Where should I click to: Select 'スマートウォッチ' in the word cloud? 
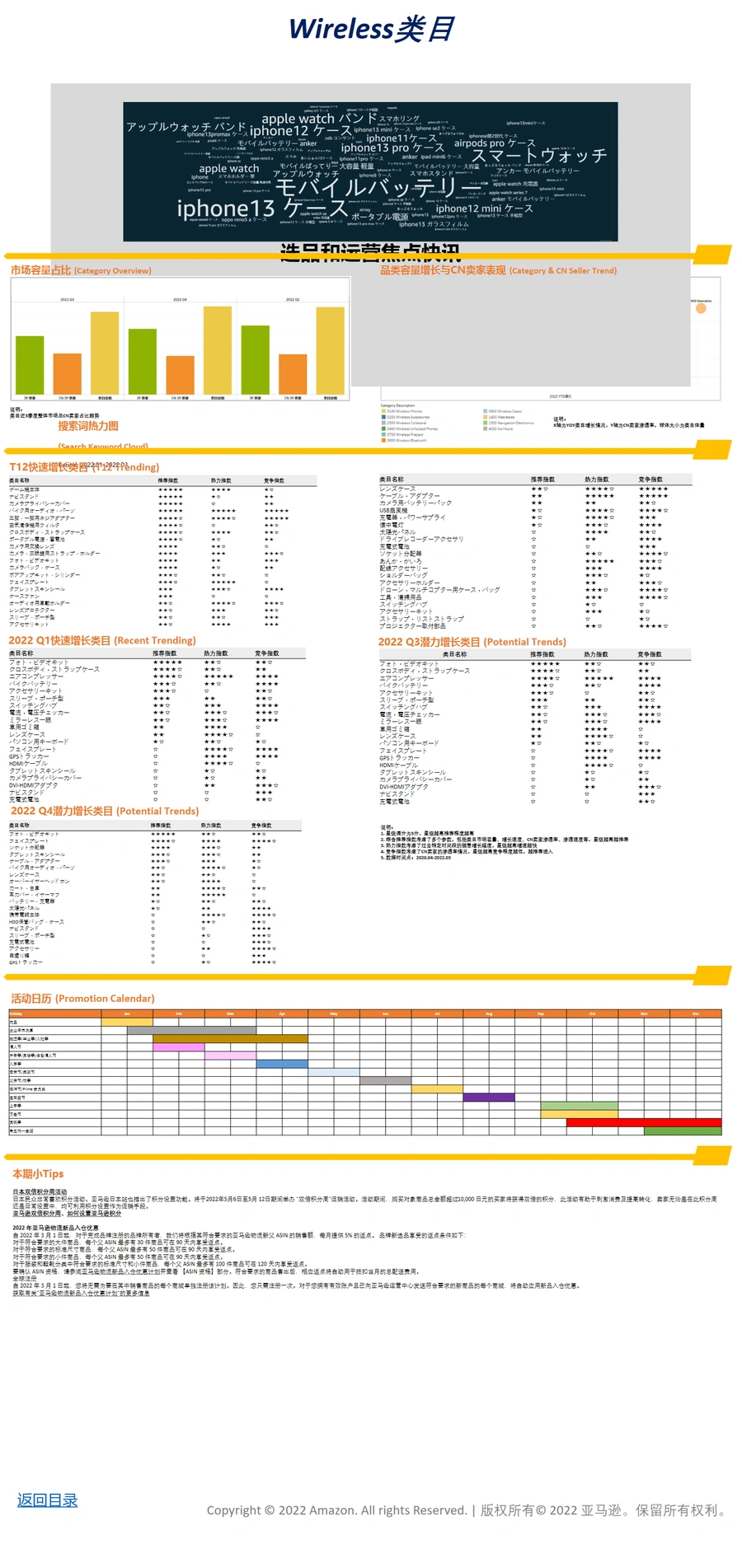[539, 156]
